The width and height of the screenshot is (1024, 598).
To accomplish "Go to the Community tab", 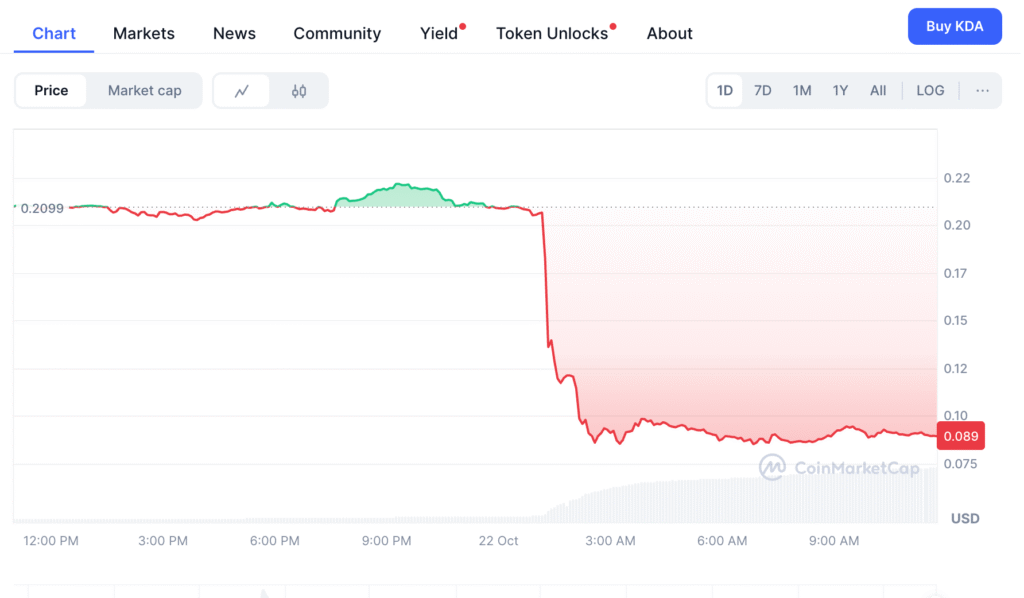I will 337,34.
